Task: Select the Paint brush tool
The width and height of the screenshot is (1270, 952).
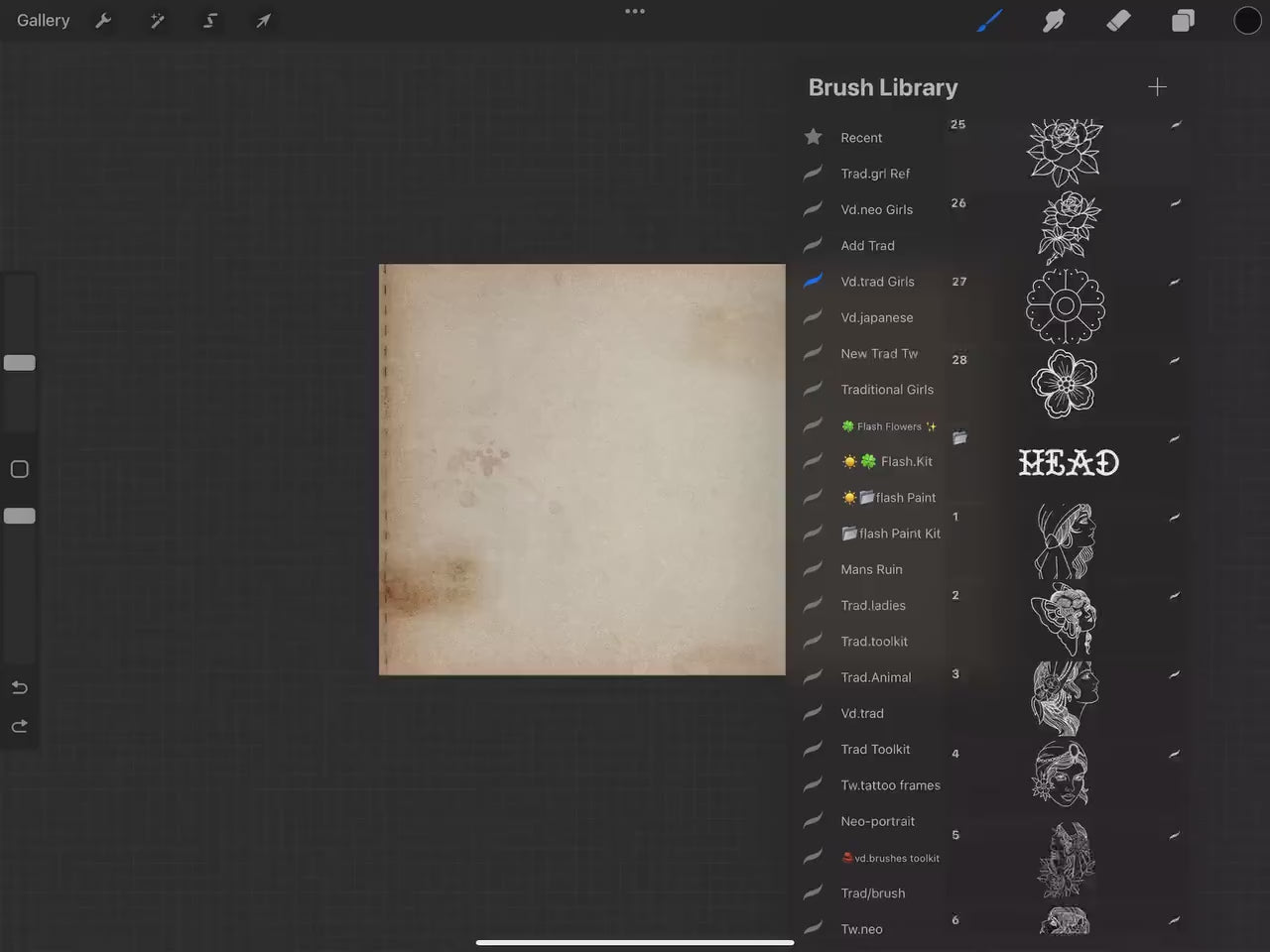Action: (x=989, y=20)
